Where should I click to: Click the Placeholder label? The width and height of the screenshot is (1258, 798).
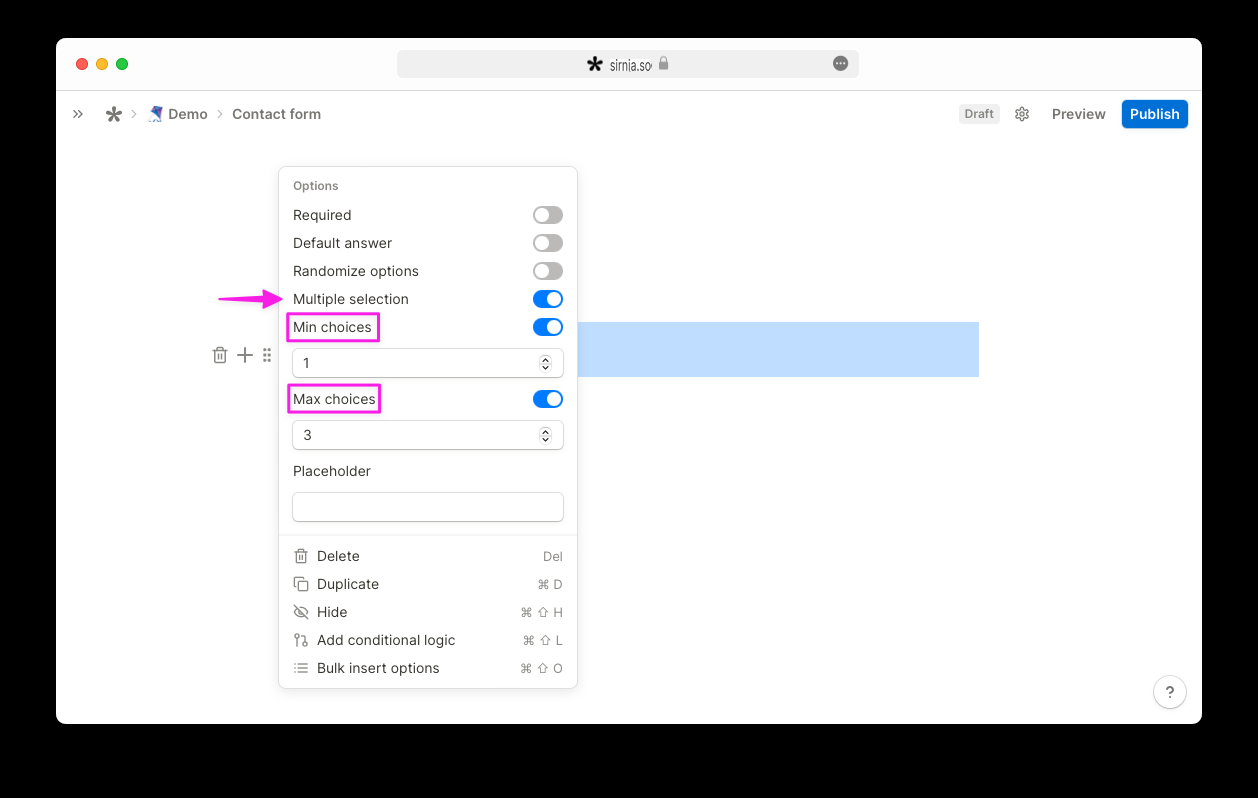coord(332,471)
